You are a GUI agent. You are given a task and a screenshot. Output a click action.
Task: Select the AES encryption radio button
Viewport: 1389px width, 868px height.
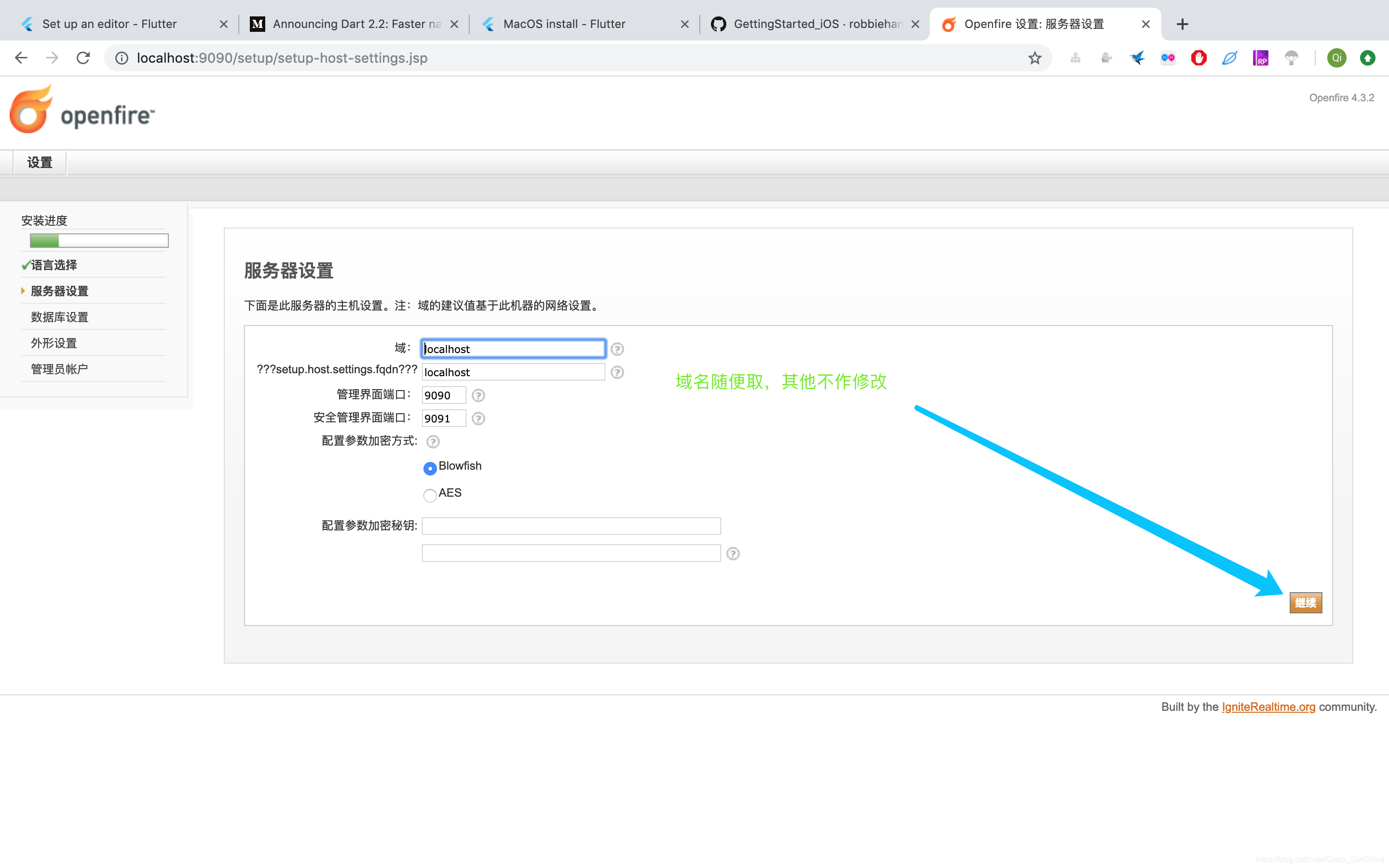[x=430, y=495]
